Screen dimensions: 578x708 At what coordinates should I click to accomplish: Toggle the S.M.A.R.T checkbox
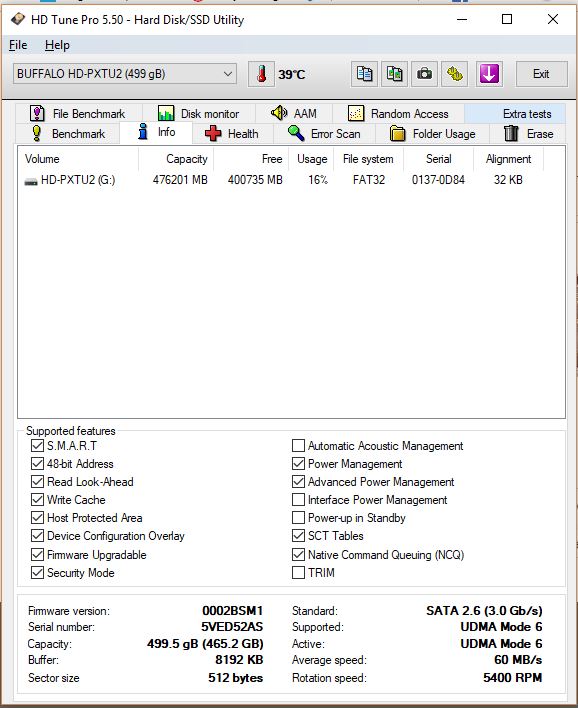[x=37, y=446]
